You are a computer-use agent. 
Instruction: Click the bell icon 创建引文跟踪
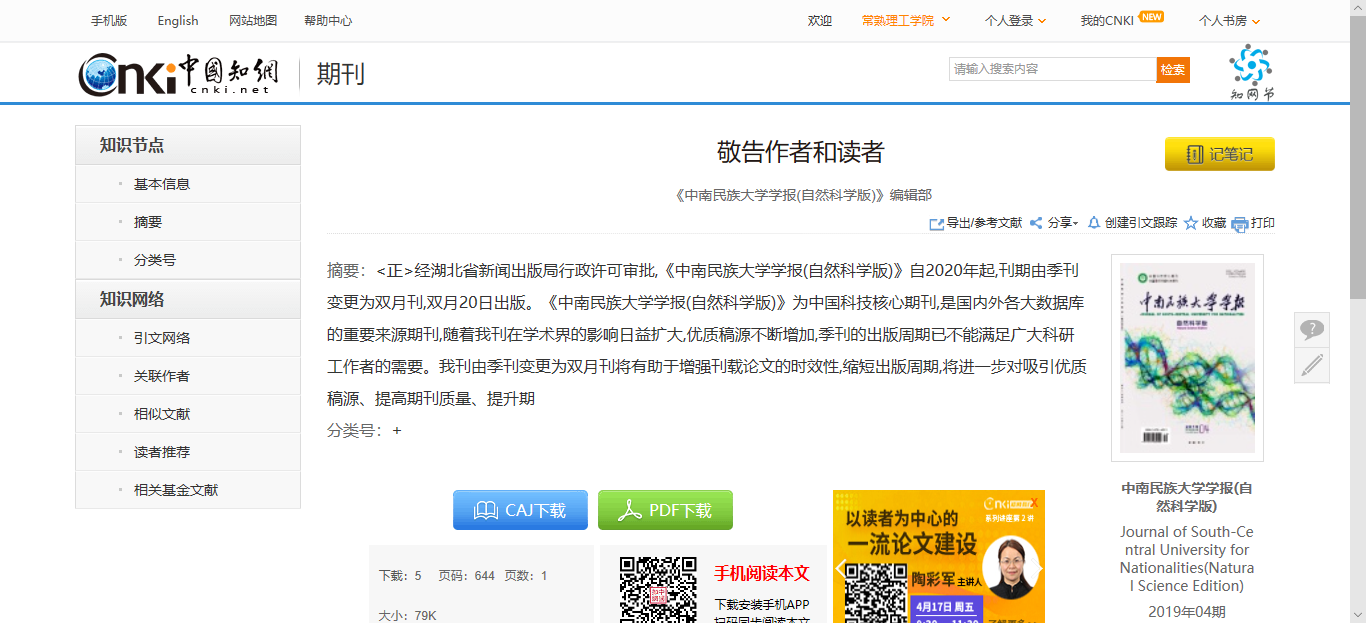1094,223
